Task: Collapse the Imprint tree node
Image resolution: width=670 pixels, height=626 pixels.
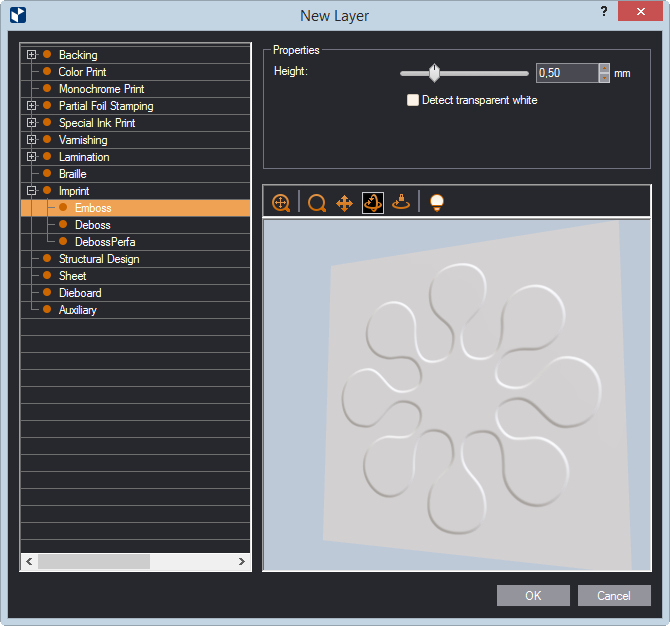Action: click(31, 191)
